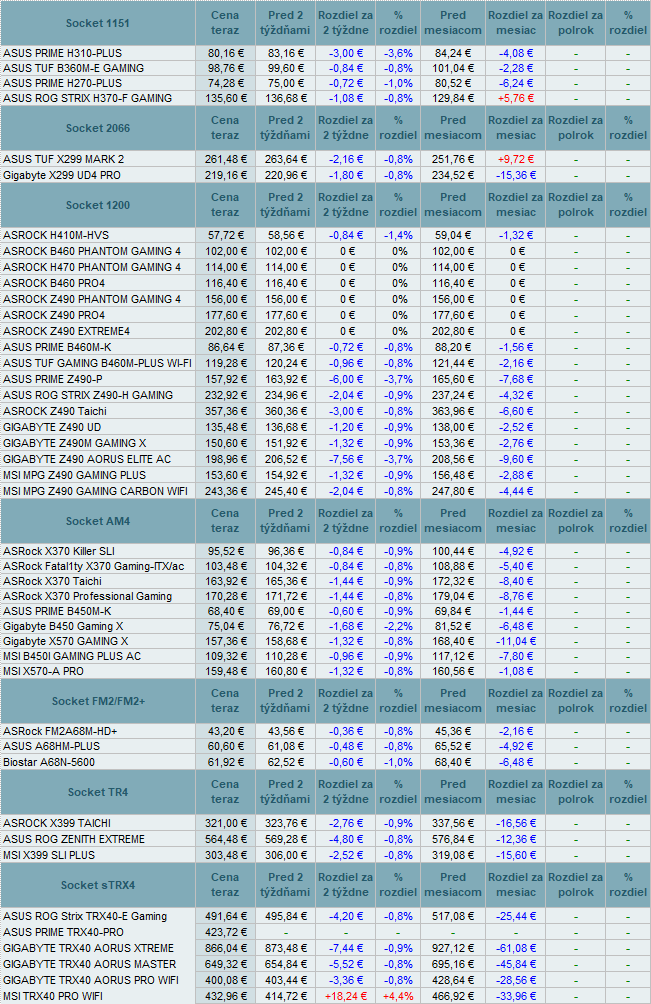651x1004 pixels.
Task: Click the Socket sTRX4 section header
Action: (x=98, y=886)
